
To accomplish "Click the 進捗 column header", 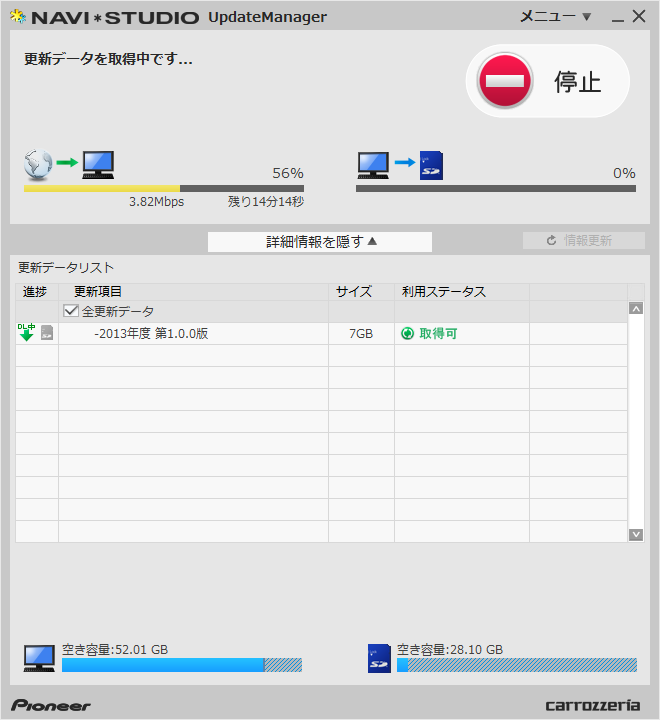I will point(35,292).
